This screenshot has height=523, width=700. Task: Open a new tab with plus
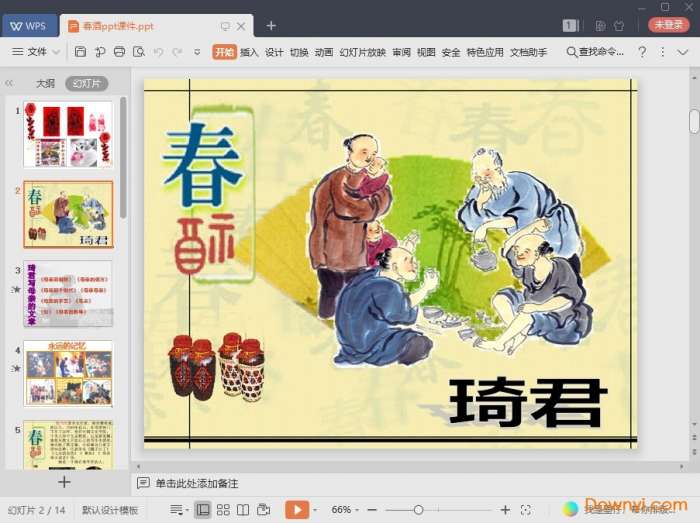[271, 26]
